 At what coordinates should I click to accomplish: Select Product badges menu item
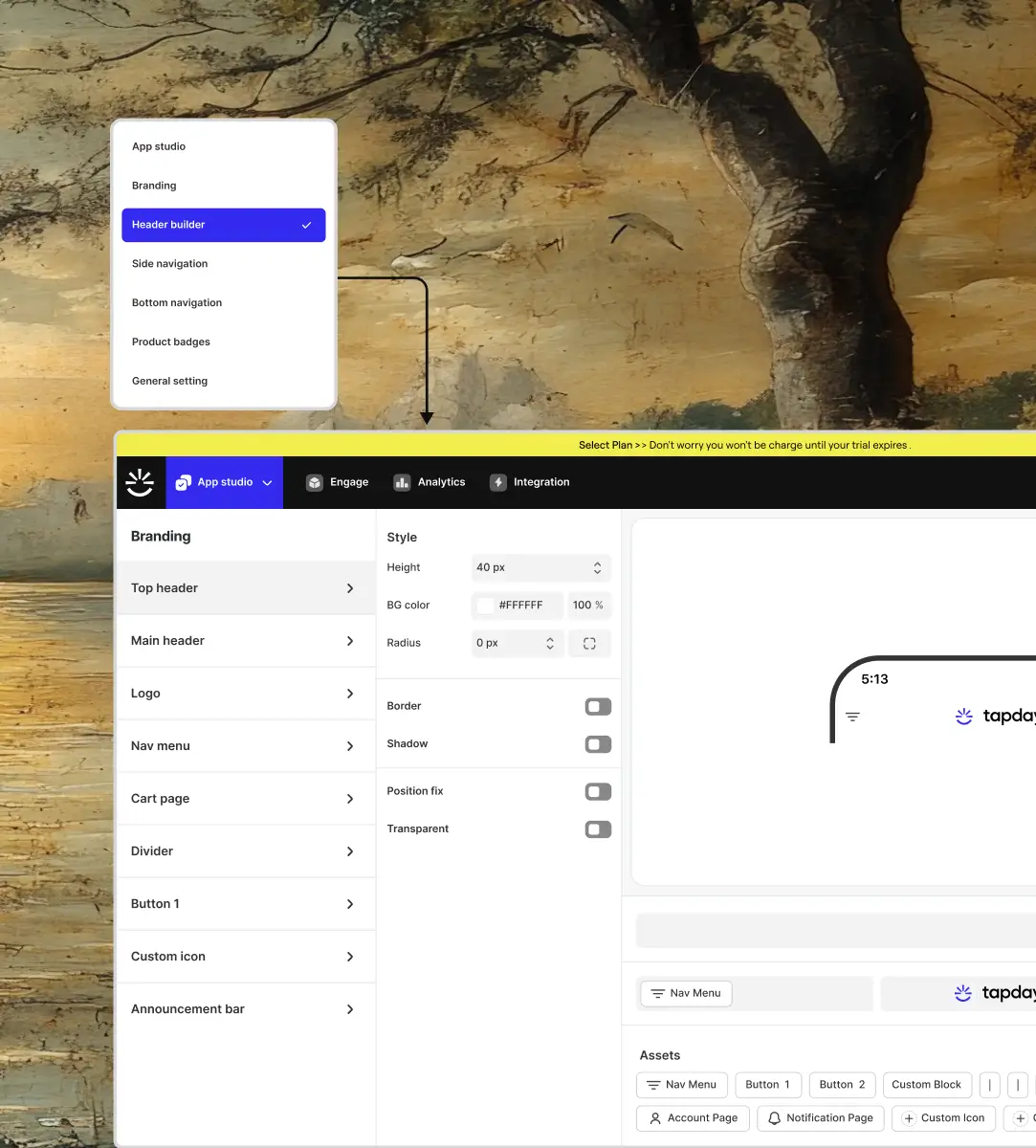224,342
